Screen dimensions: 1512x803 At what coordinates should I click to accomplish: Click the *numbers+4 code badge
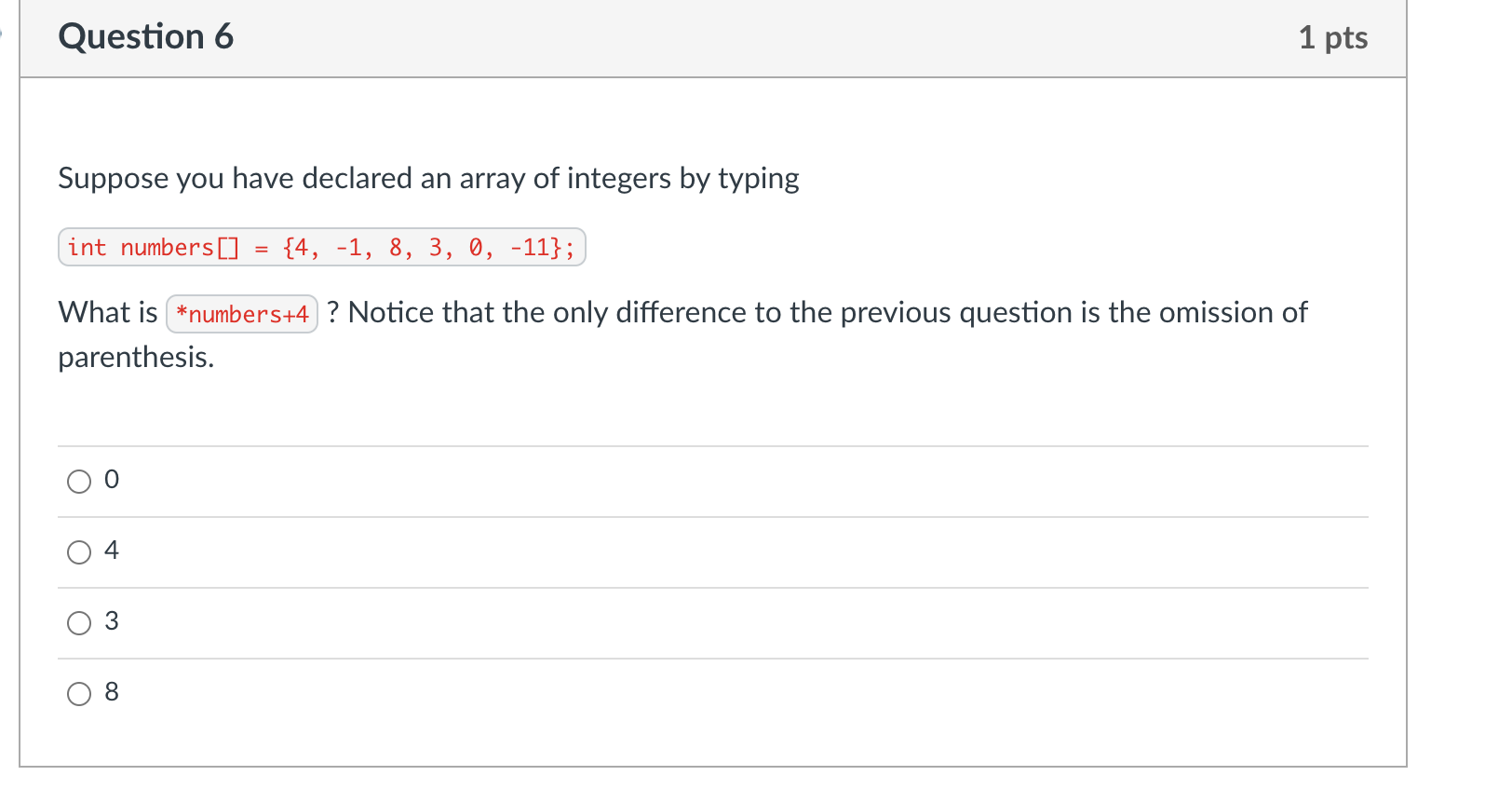(241, 314)
